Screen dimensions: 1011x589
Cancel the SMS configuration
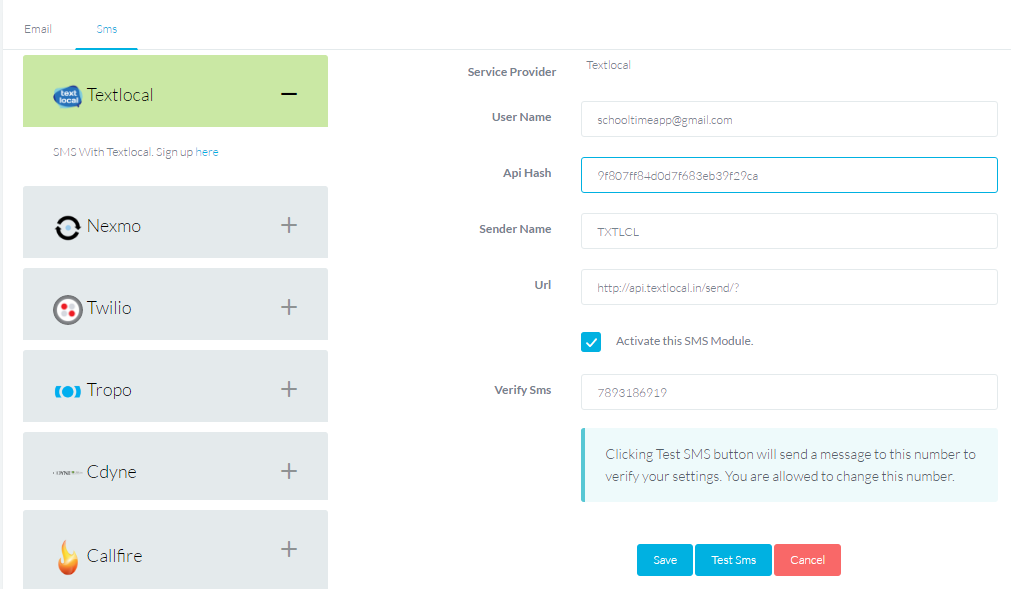coord(807,560)
